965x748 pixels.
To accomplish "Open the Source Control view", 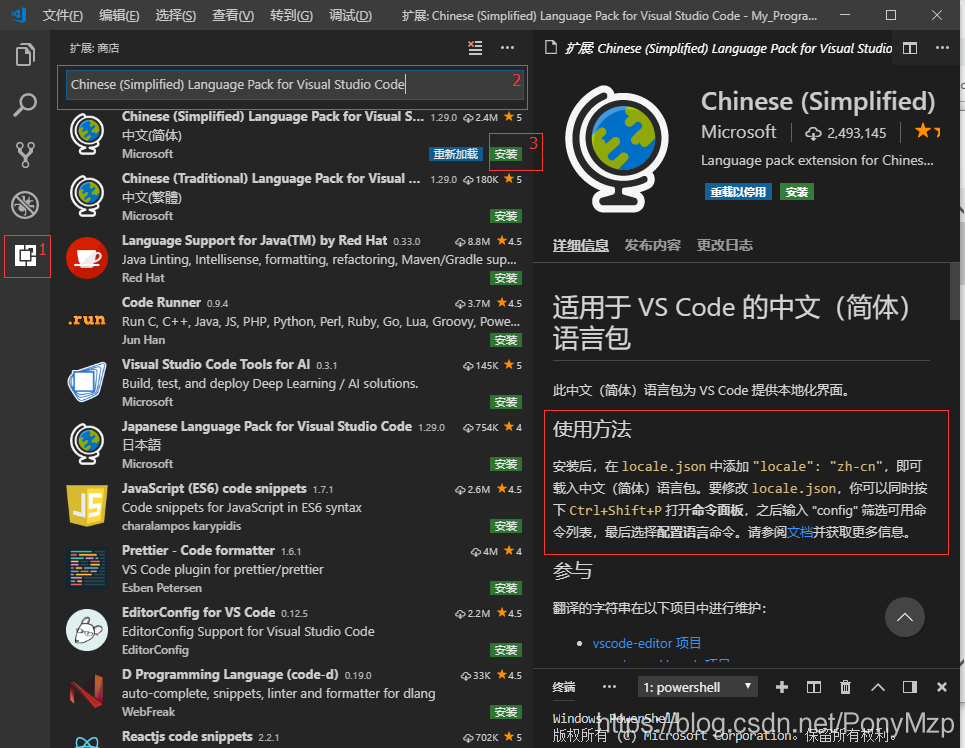I will (25, 155).
